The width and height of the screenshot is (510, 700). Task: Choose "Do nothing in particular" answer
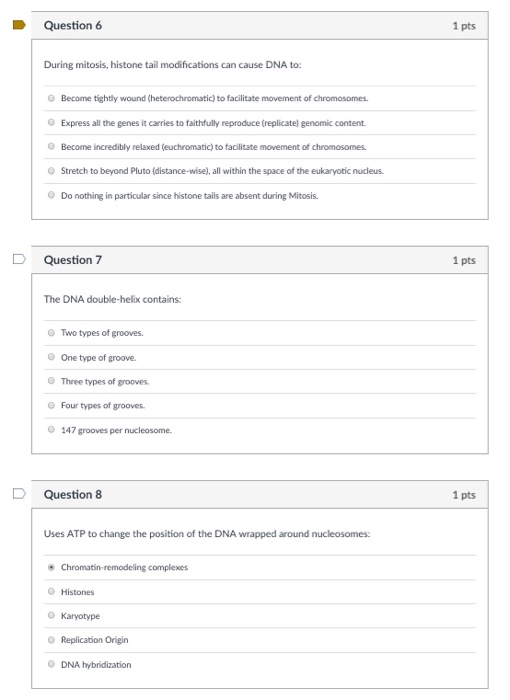51,195
